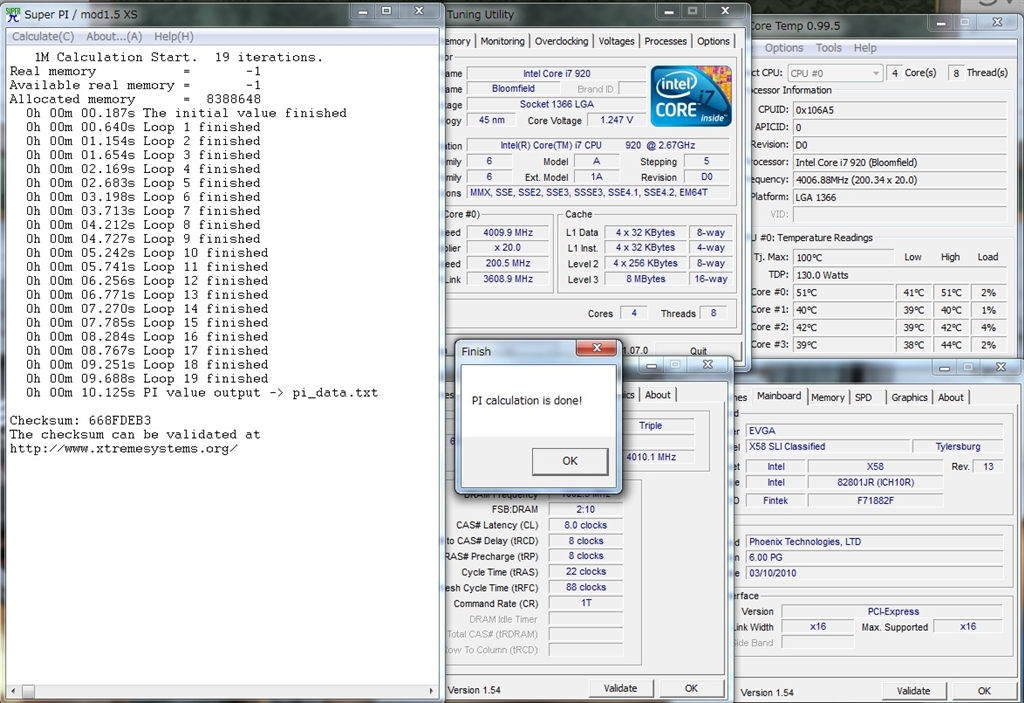Switch to the Monitoring tab

[x=502, y=41]
